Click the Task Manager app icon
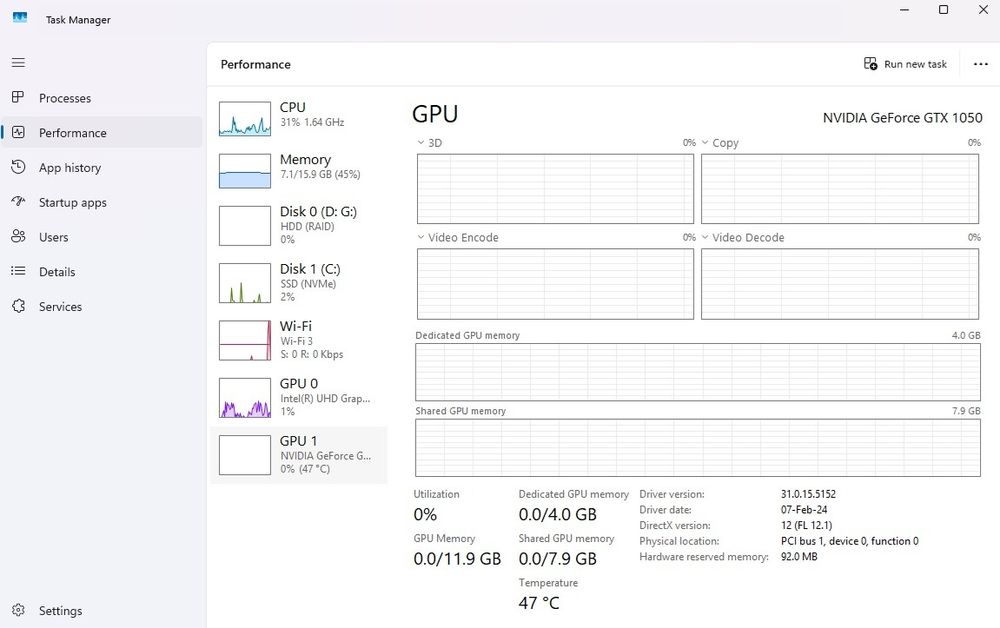This screenshot has height=628, width=1000. click(20, 18)
